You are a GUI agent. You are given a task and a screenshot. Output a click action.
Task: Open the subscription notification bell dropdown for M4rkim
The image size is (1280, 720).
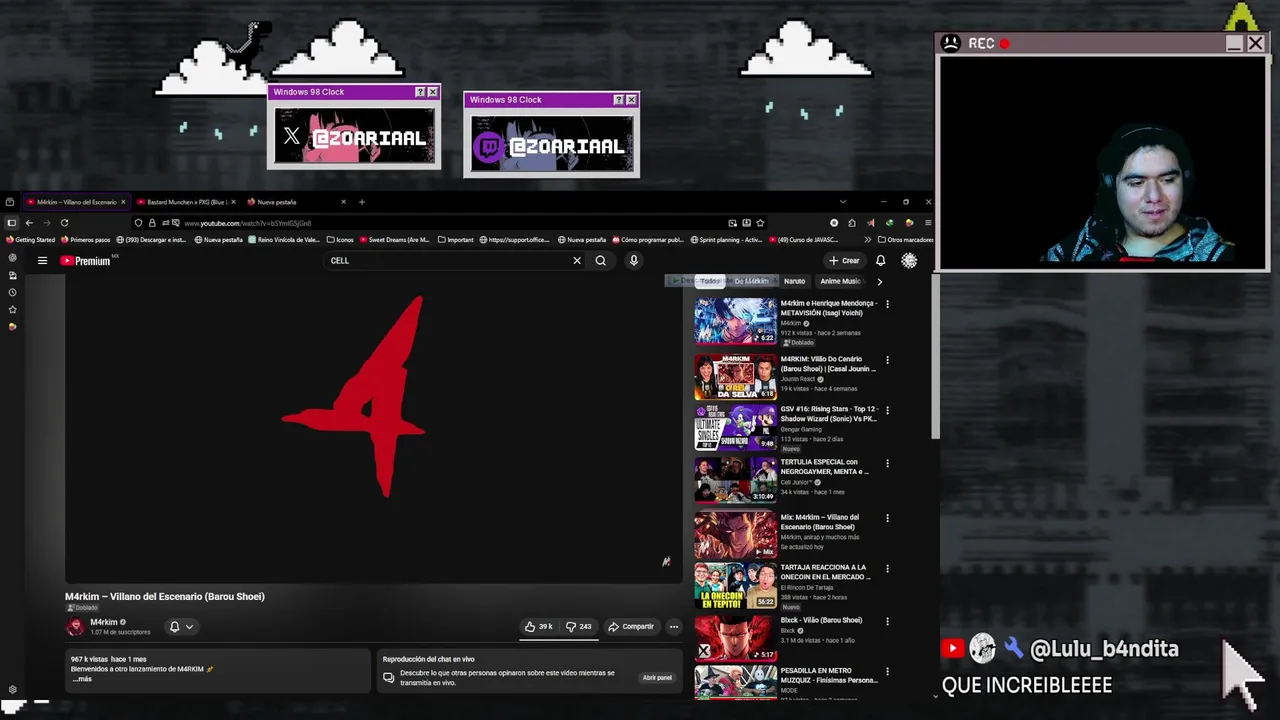[x=181, y=627]
